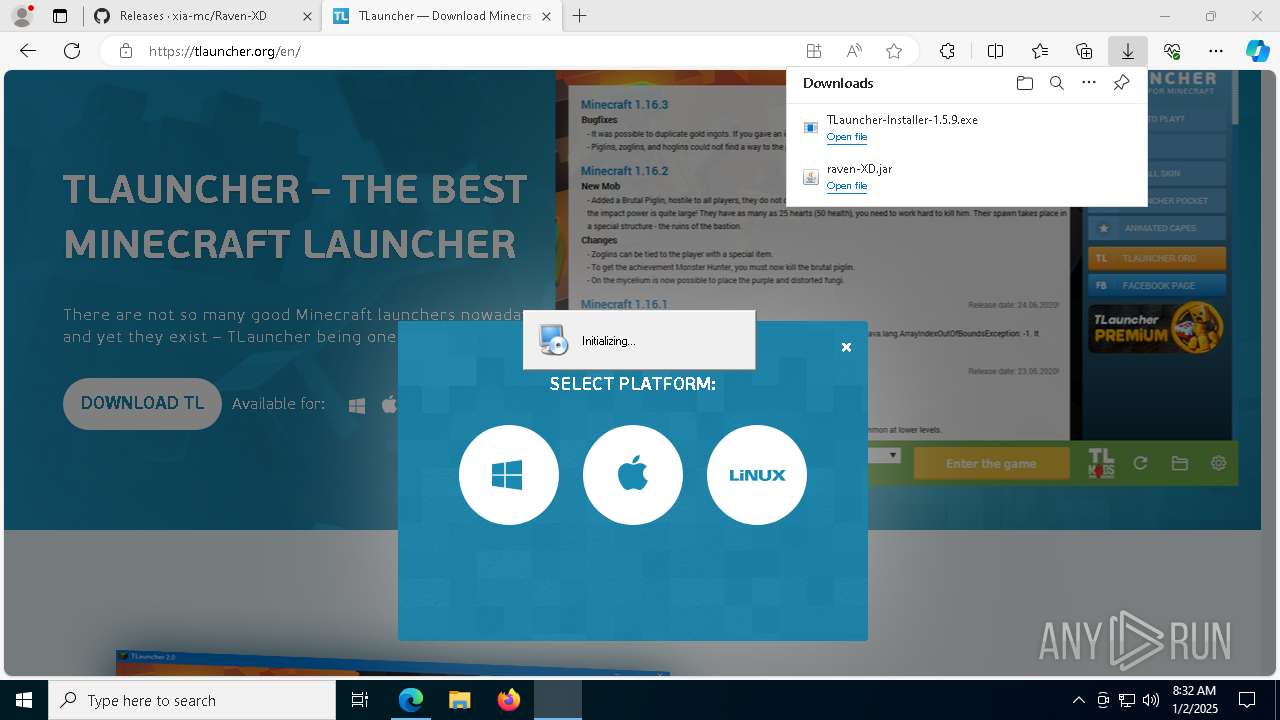Open more options in Downloads panel
Image resolution: width=1280 pixels, height=720 pixels.
[1089, 83]
